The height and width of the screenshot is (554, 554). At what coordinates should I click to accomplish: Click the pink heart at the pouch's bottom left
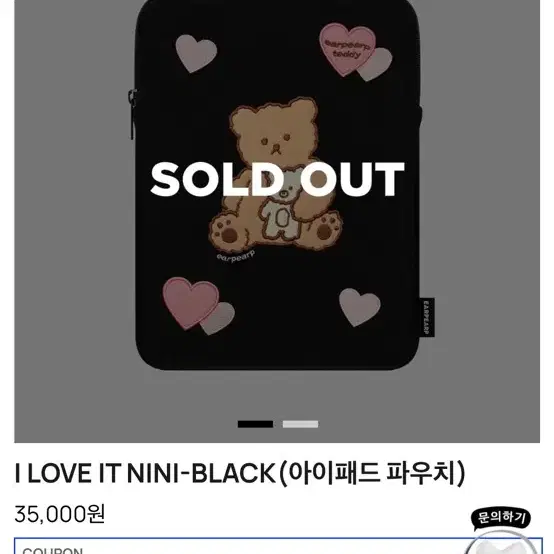(191, 303)
